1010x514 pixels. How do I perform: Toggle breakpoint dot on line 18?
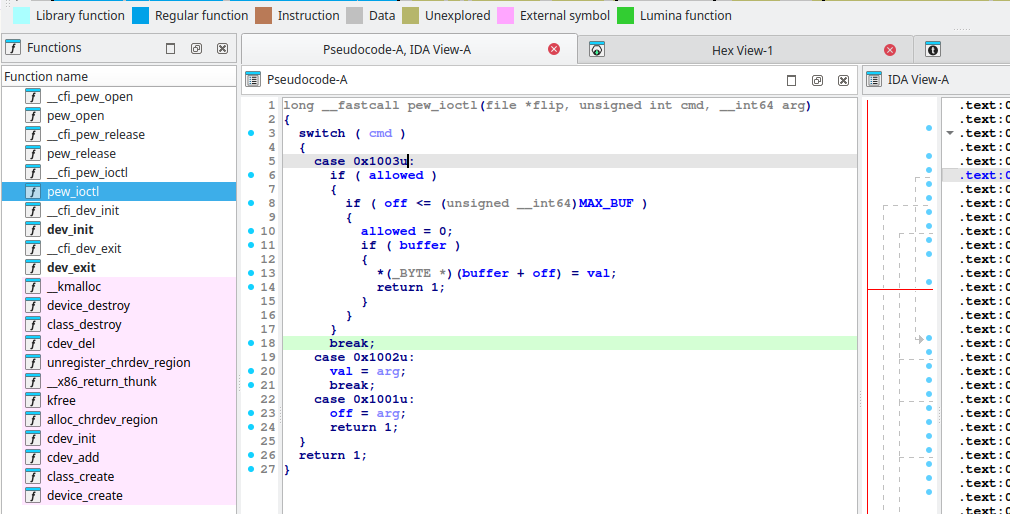point(251,343)
